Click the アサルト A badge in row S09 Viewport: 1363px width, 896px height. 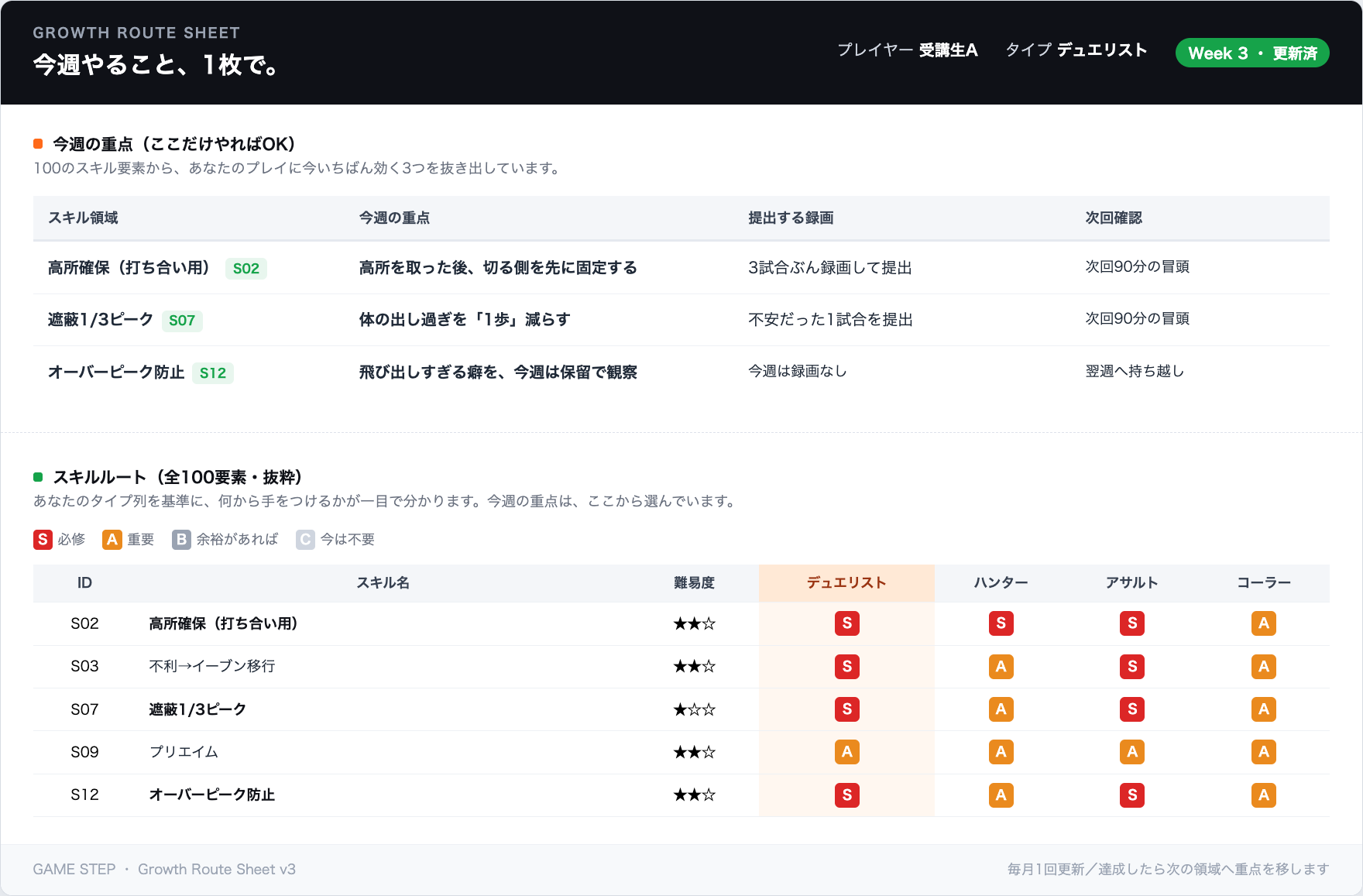coord(1132,752)
